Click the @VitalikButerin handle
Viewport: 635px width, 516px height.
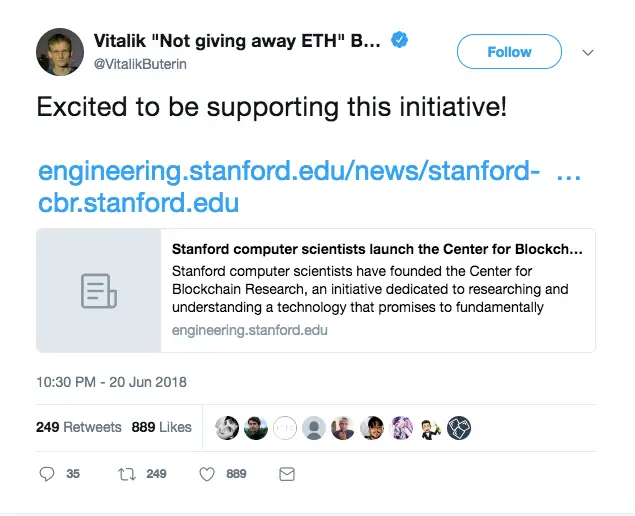[141, 64]
